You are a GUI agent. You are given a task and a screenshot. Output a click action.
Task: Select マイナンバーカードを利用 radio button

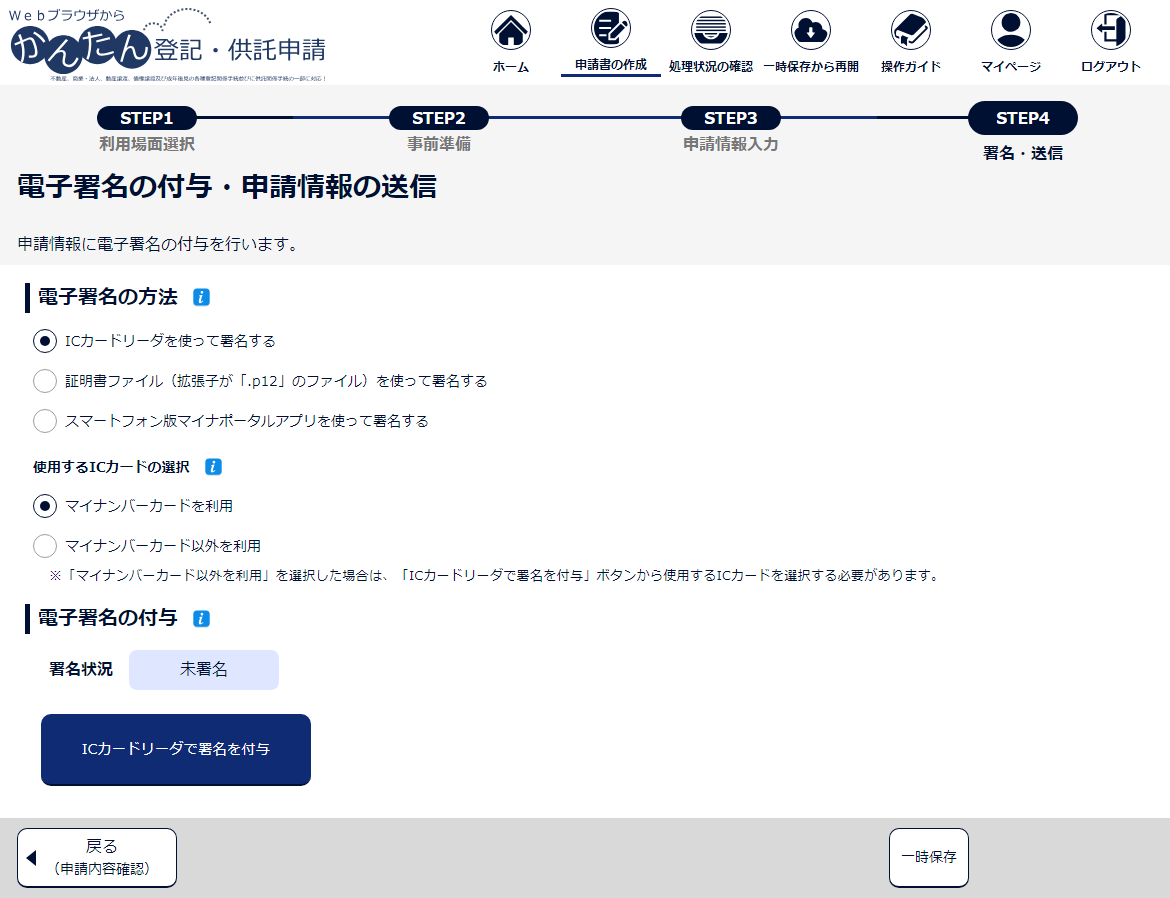click(x=45, y=506)
